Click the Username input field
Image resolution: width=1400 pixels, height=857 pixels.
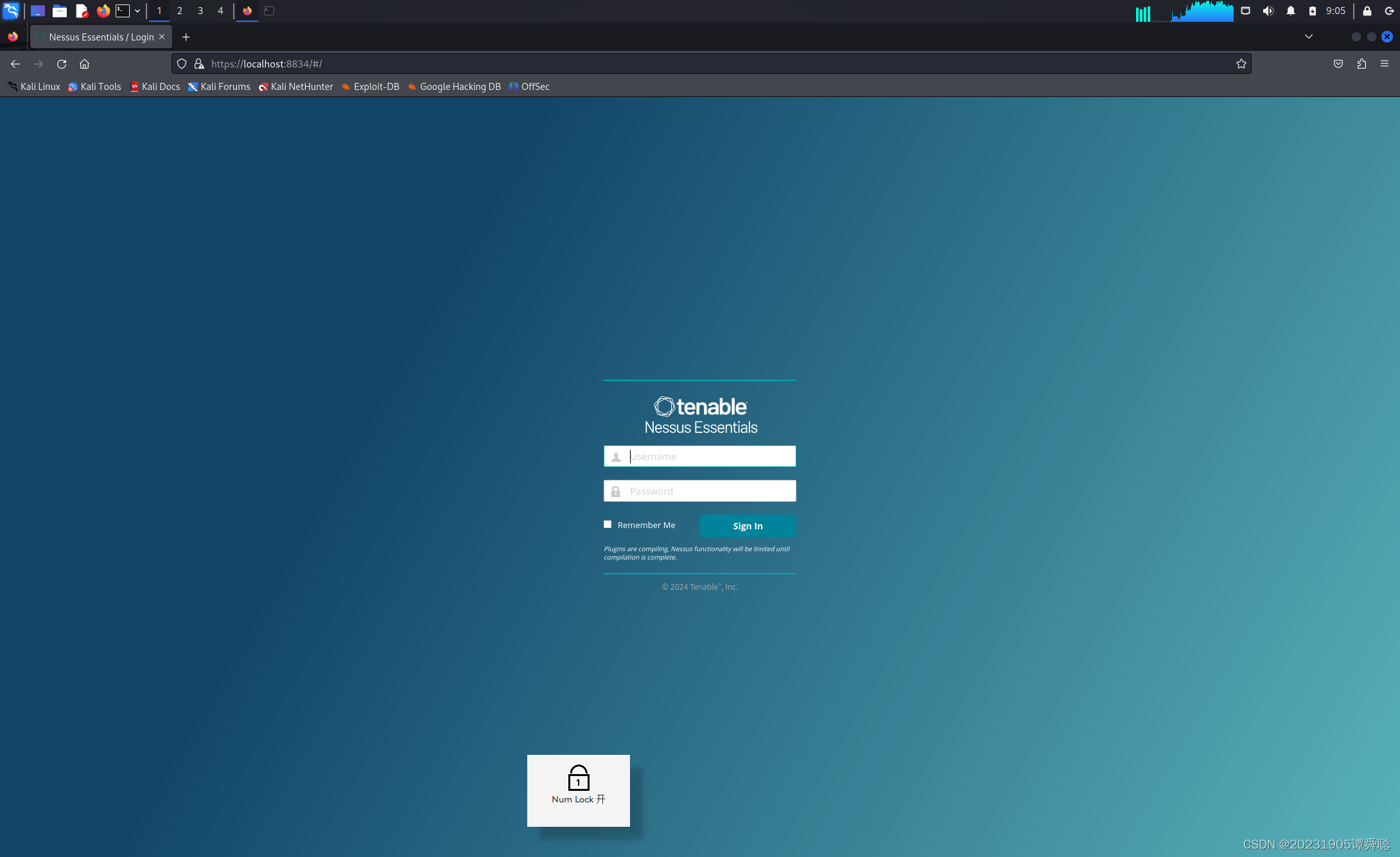(x=699, y=456)
